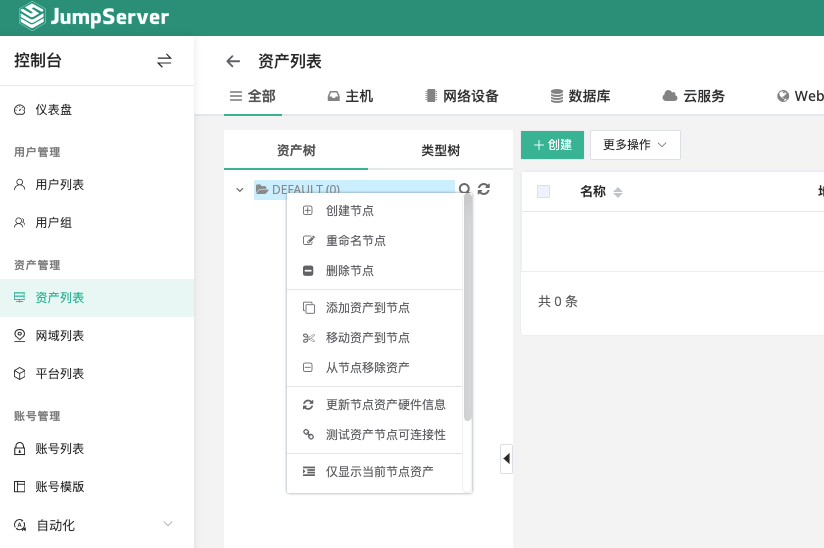Switch to the 数据库 category tab

(580, 97)
